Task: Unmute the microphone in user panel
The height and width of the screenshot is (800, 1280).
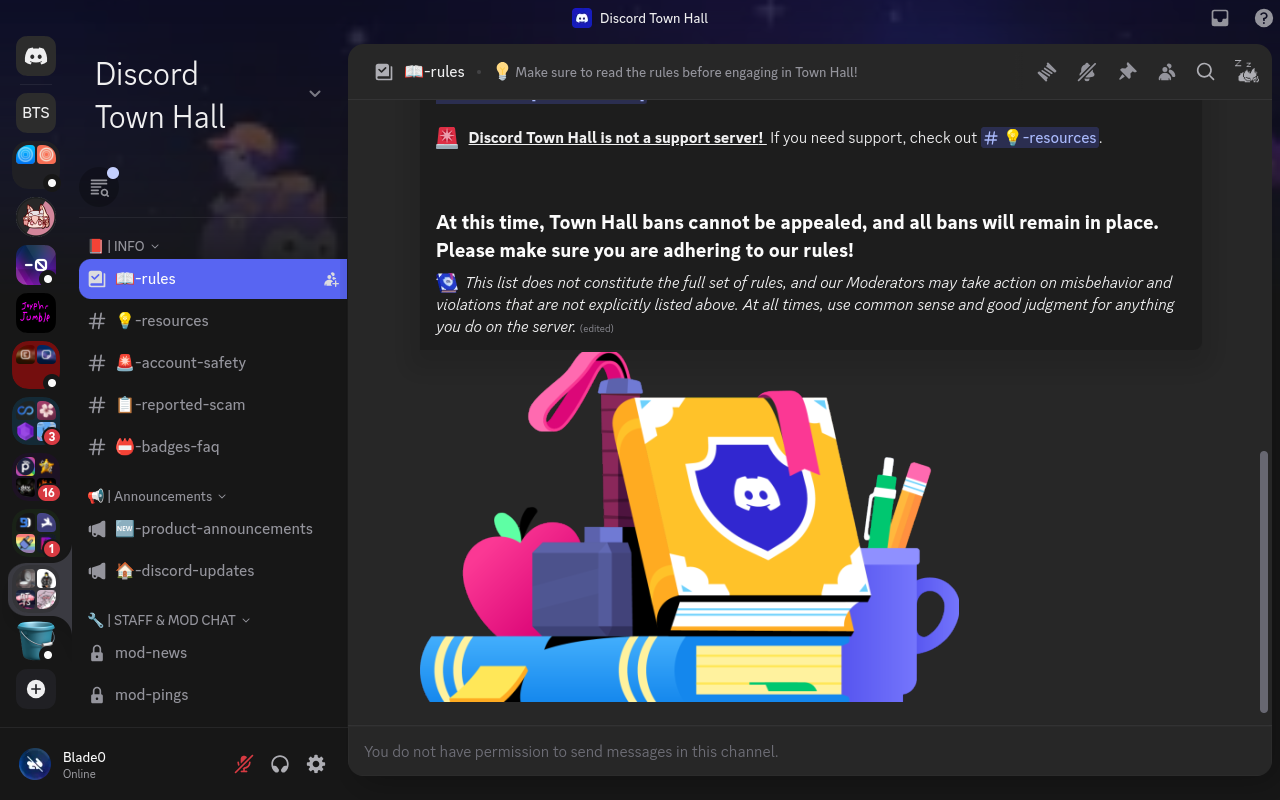Action: (244, 764)
